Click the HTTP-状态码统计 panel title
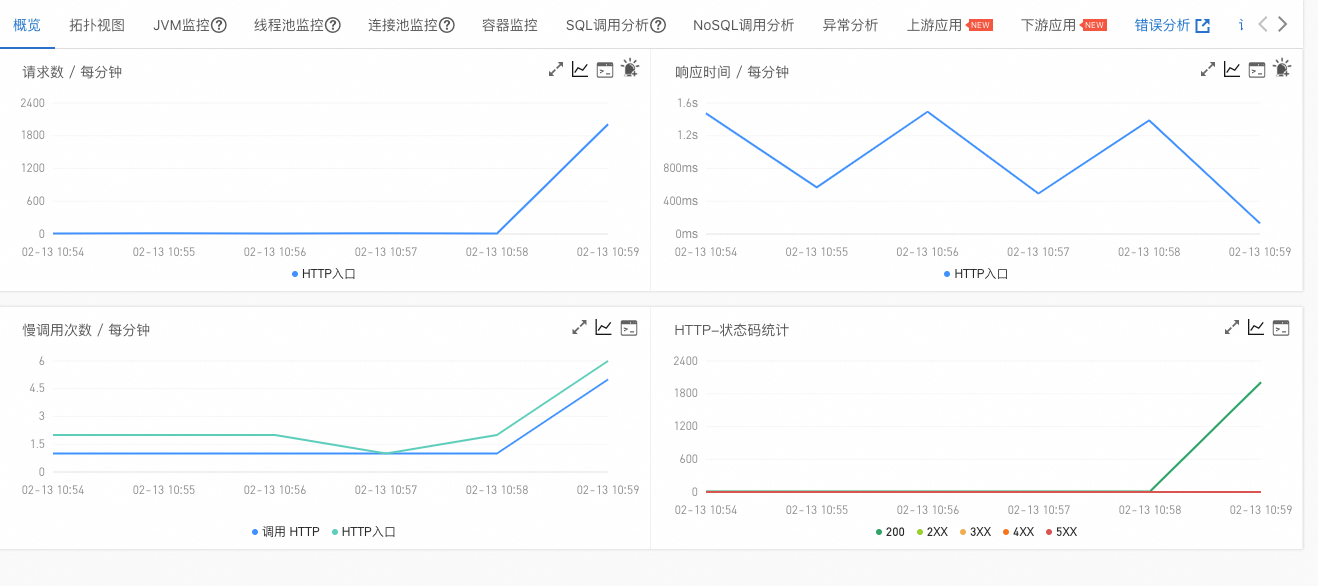 pyautogui.click(x=731, y=330)
